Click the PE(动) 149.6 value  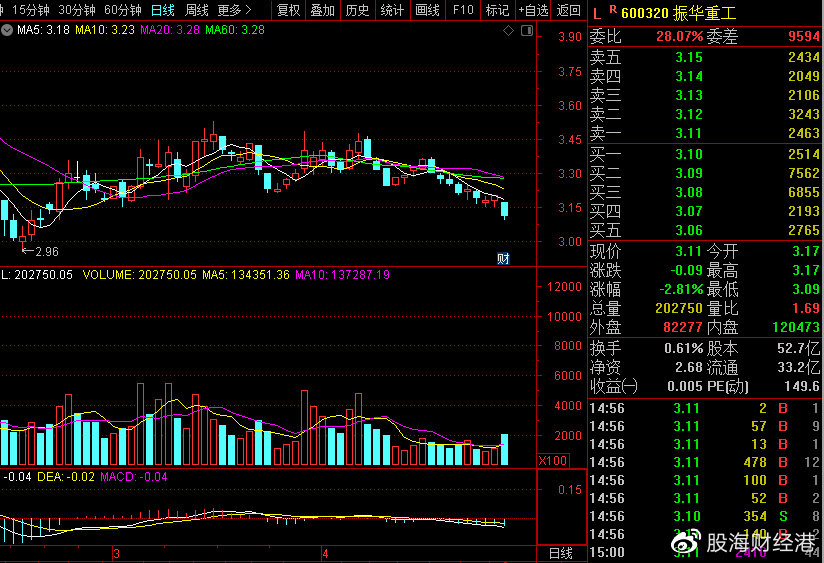(802, 386)
